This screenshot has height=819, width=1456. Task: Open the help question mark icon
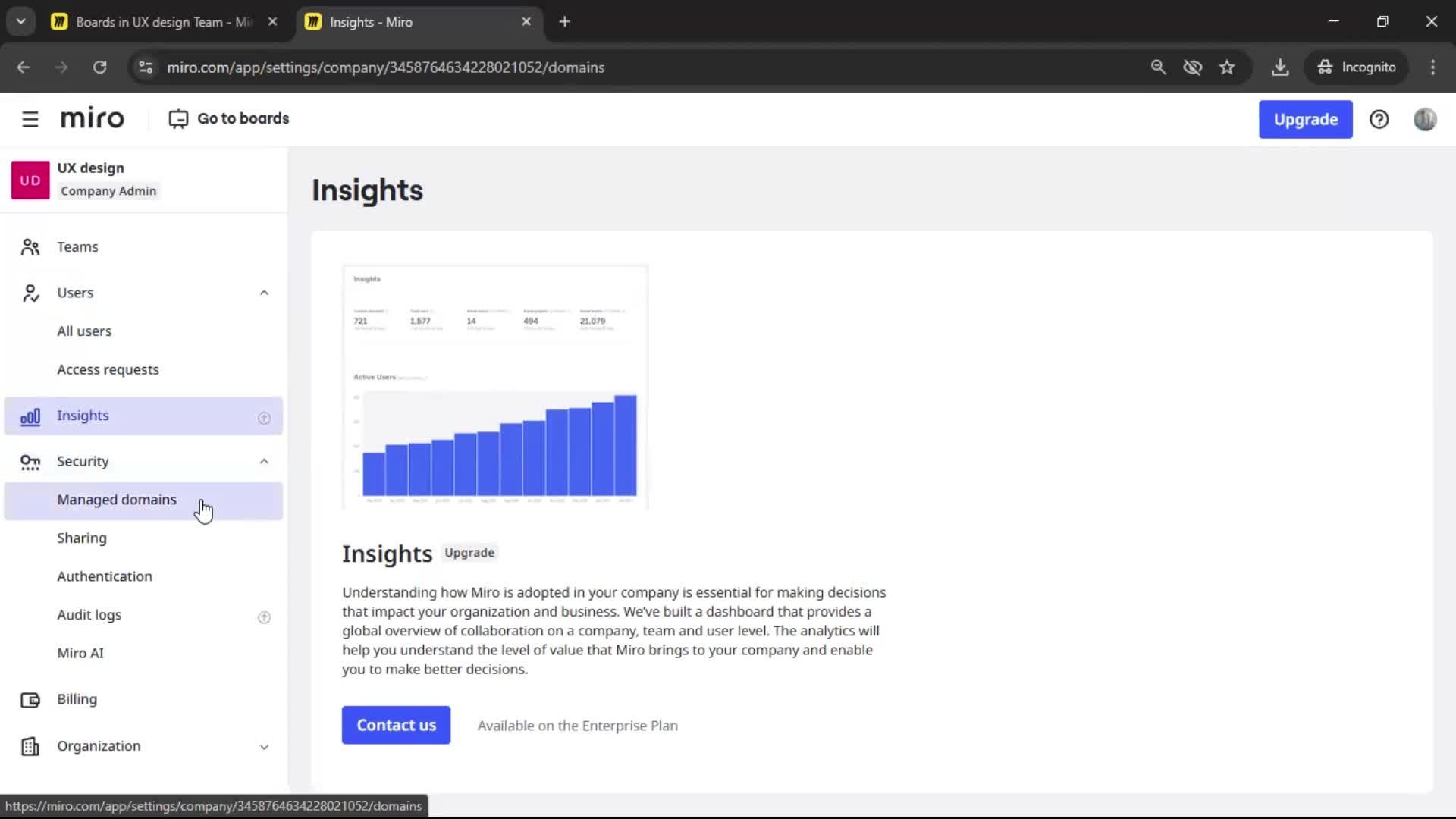(x=1379, y=119)
